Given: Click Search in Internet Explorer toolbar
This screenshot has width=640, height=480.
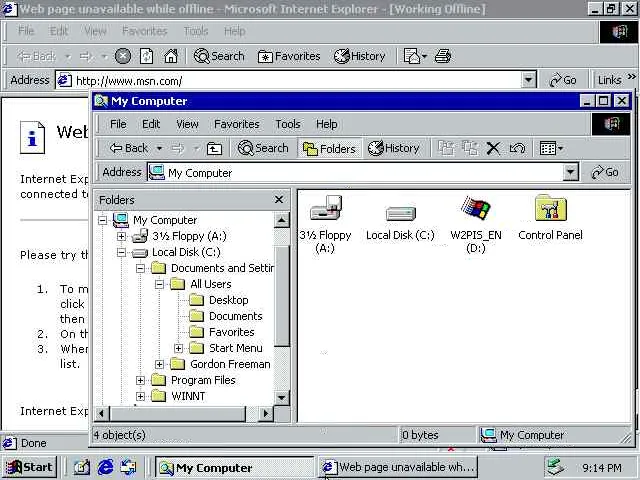Looking at the screenshot, I should coord(219,56).
